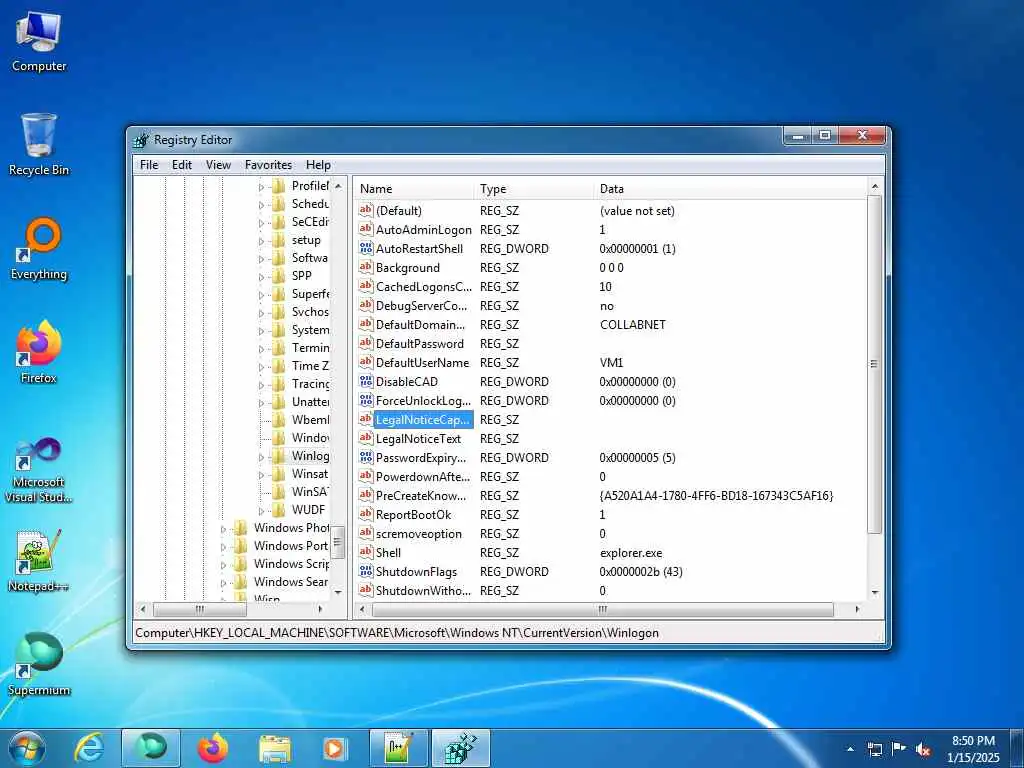Open the Edit menu
1024x768 pixels.
coord(182,165)
